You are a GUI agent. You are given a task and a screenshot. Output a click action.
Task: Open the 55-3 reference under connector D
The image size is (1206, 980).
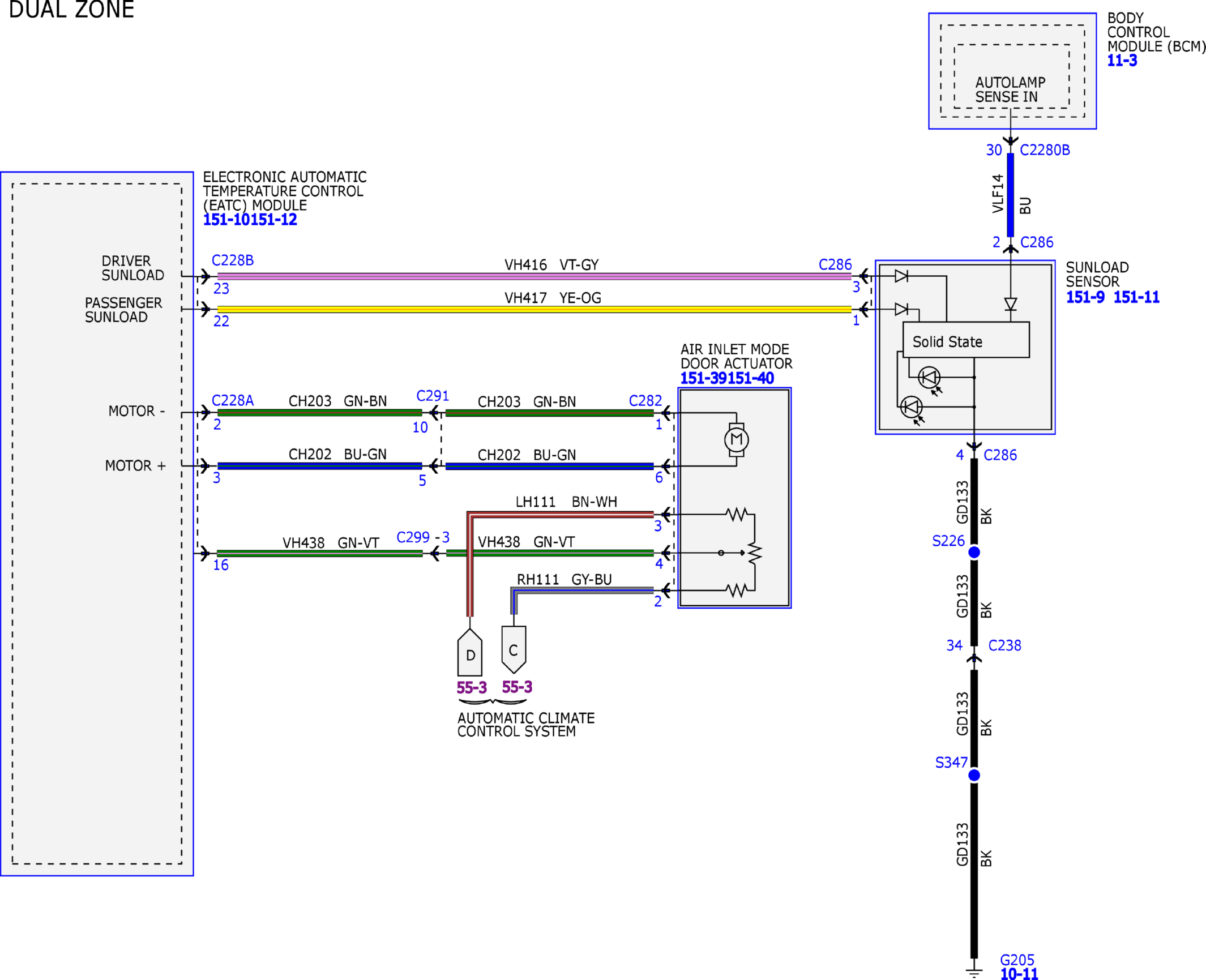pyautogui.click(x=472, y=688)
